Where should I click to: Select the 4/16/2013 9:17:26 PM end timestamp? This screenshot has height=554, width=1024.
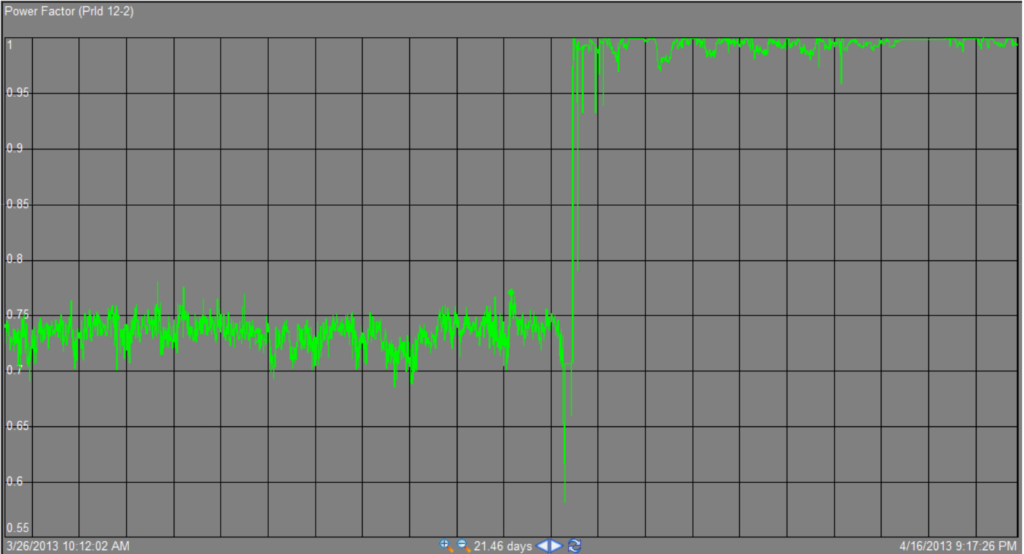(x=956, y=545)
